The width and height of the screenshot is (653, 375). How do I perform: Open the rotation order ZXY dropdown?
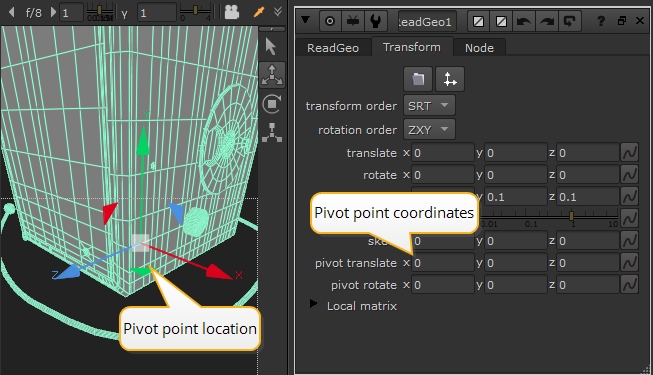[429, 130]
